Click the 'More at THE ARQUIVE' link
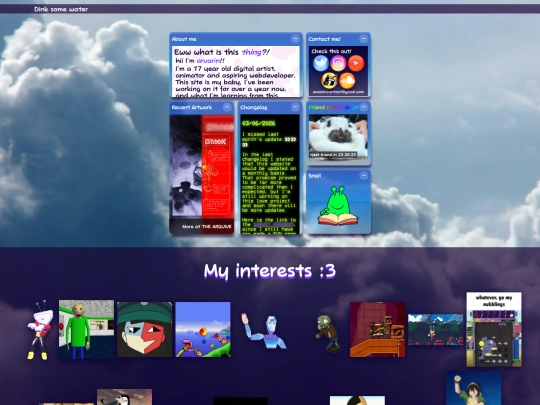 point(207,227)
